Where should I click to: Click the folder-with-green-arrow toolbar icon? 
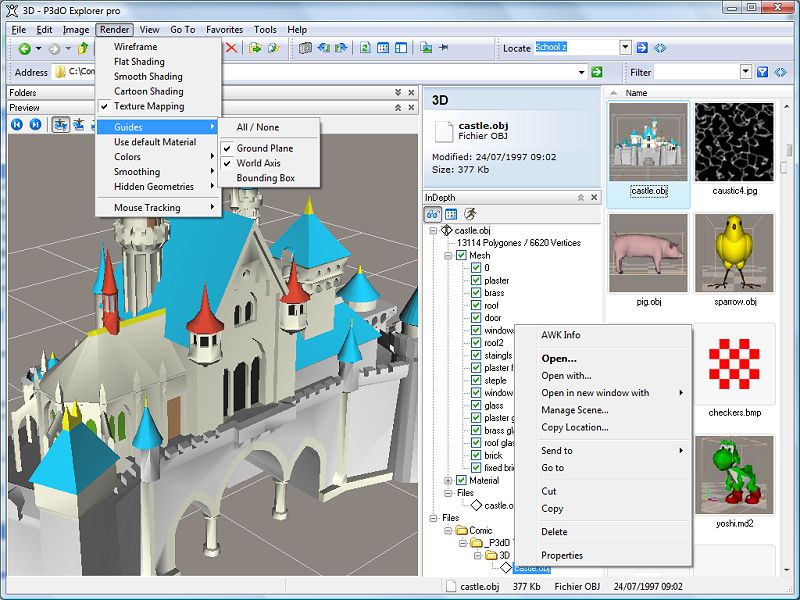click(255, 48)
